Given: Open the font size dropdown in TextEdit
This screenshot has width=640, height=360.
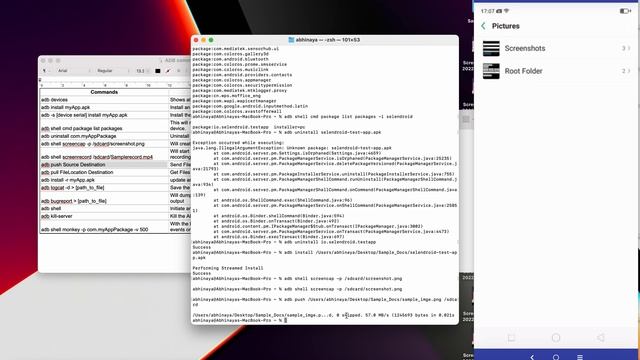Looking at the screenshot, I should [x=142, y=71].
